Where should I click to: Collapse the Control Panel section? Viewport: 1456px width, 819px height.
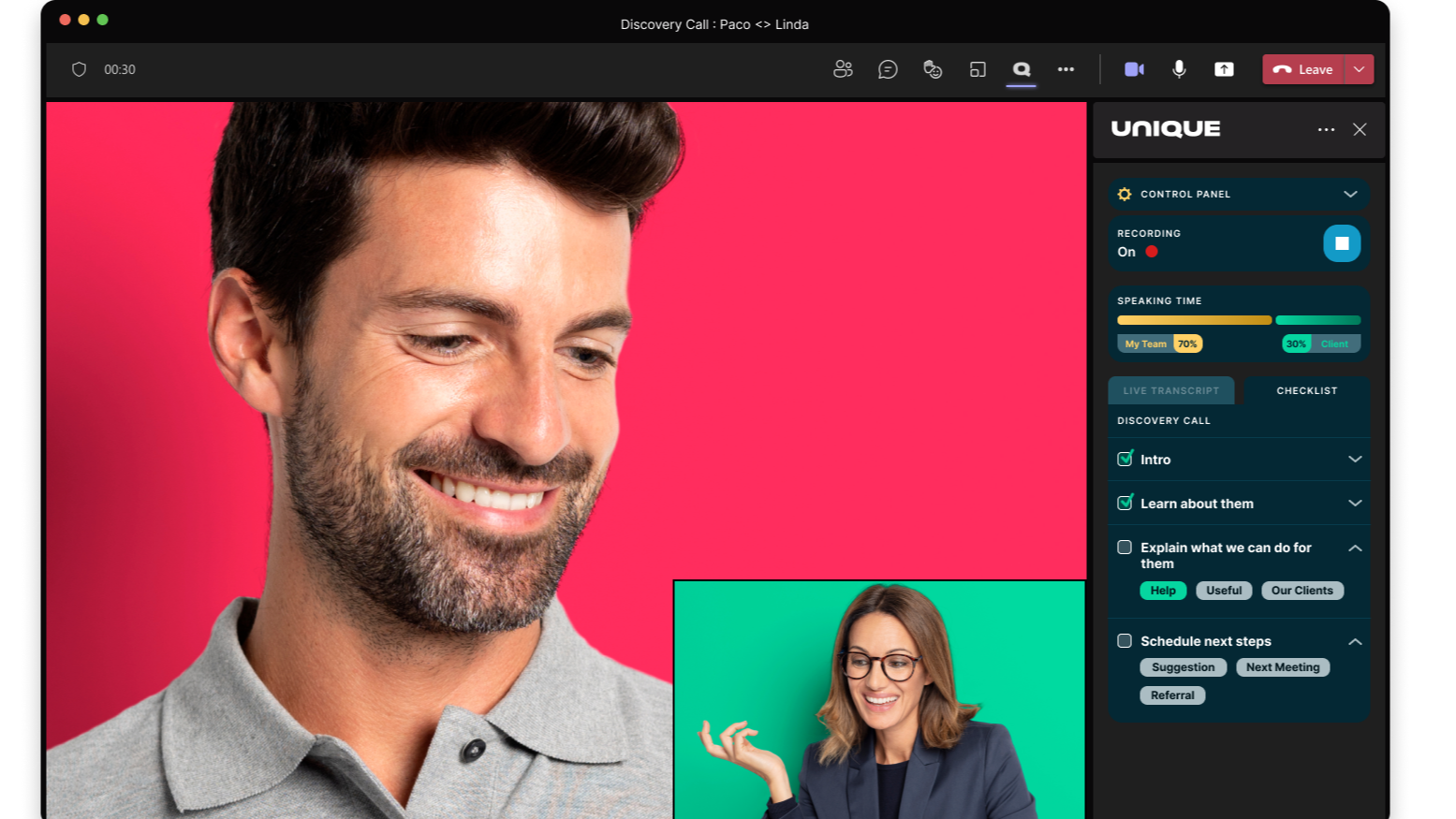tap(1350, 194)
